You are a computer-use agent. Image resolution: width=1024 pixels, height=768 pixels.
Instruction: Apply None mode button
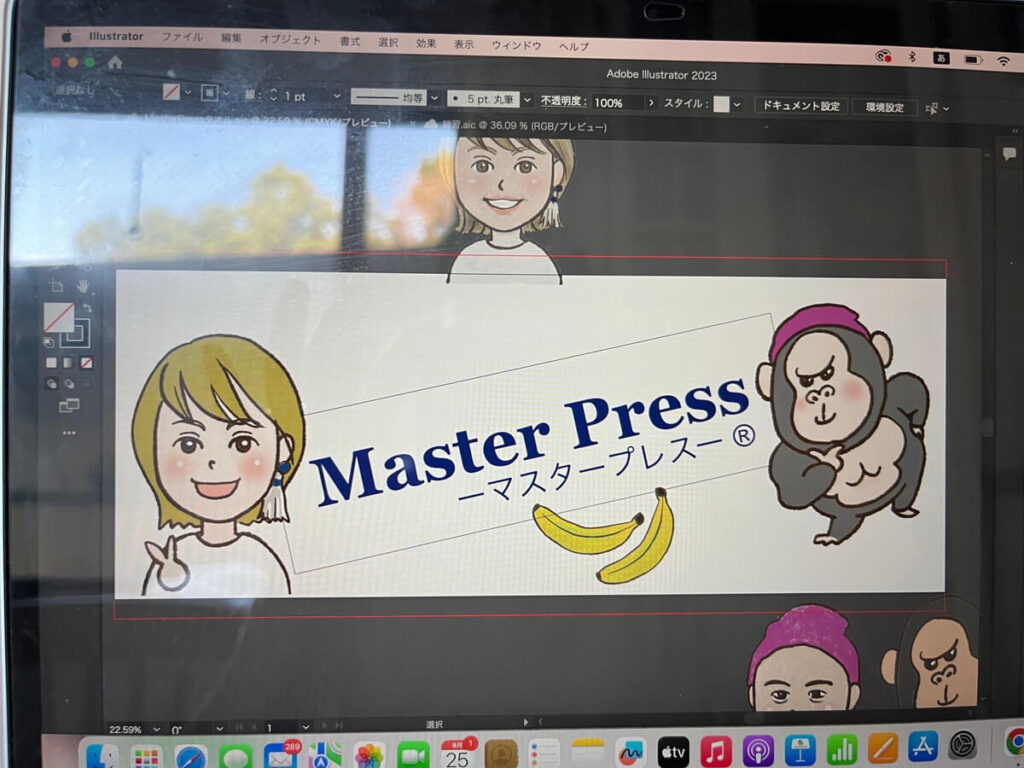(x=86, y=362)
